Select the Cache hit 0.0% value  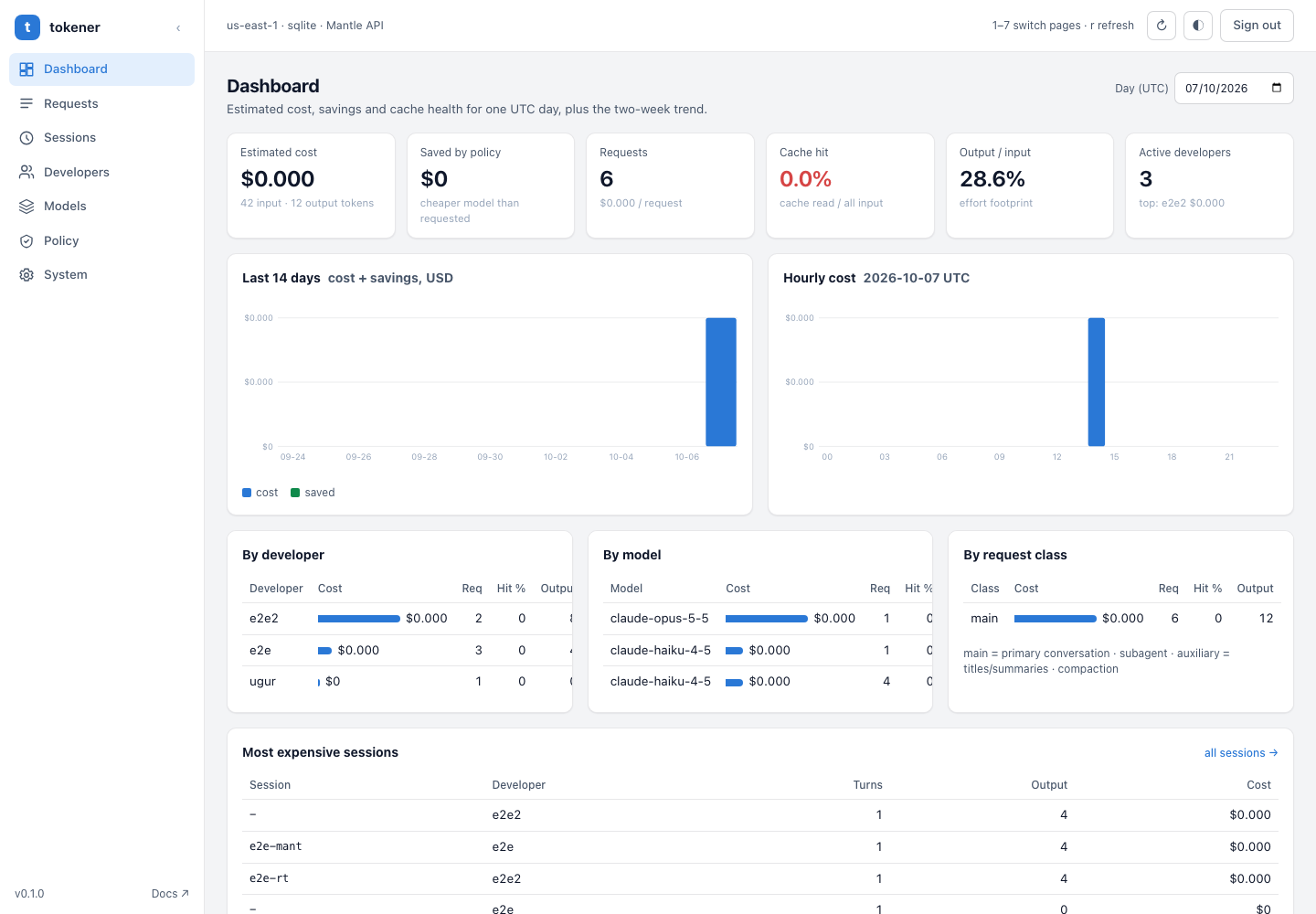coord(805,179)
